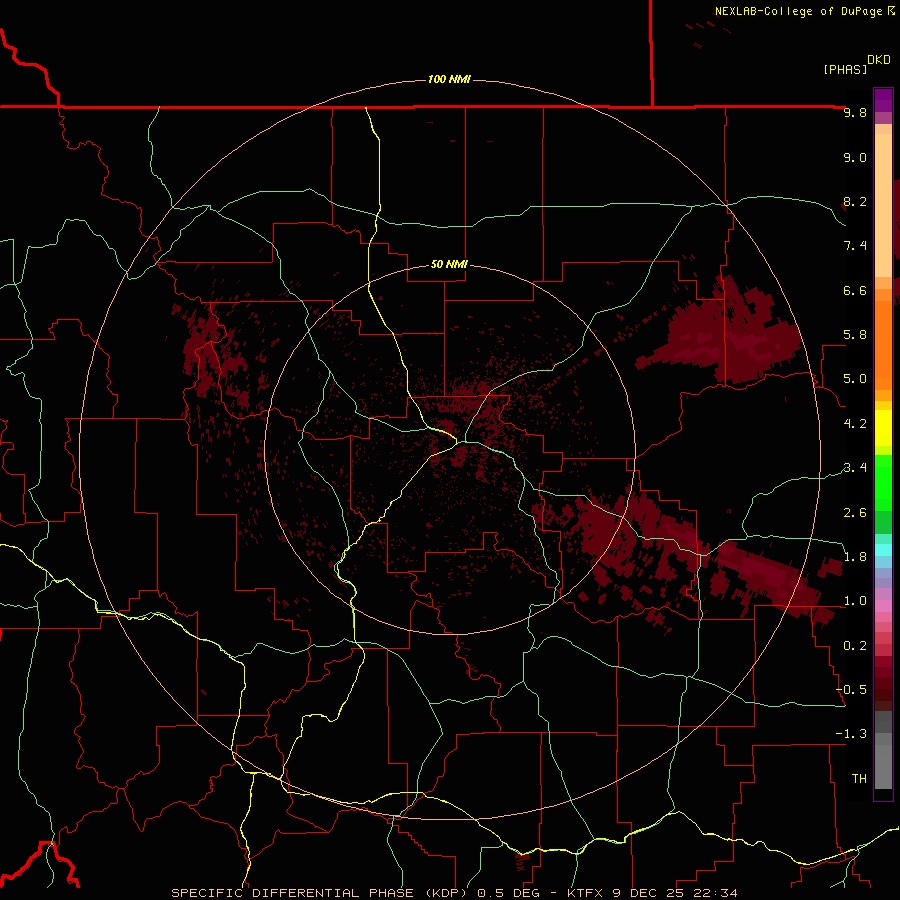The width and height of the screenshot is (900, 900).
Task: Select the 9.8 value on the color scale
Action: point(855,112)
